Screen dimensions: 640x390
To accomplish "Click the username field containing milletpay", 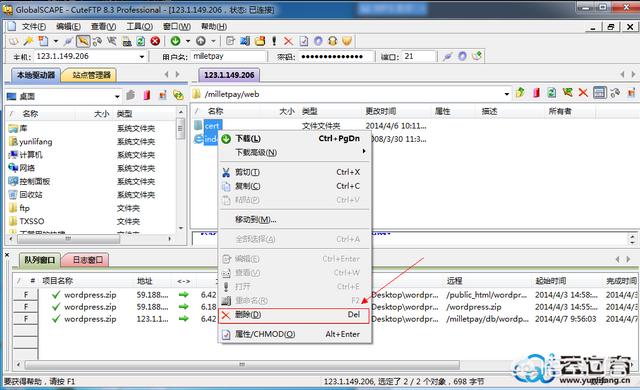I will point(228,56).
